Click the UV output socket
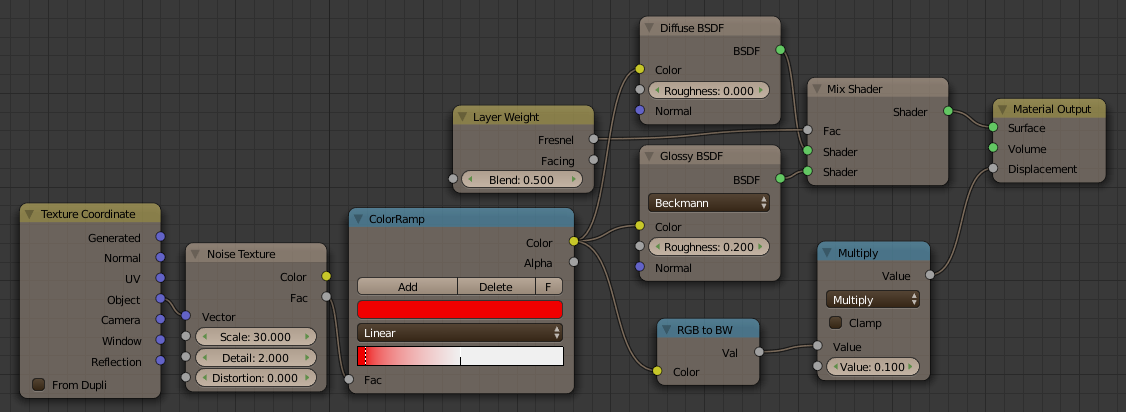 tap(160, 278)
